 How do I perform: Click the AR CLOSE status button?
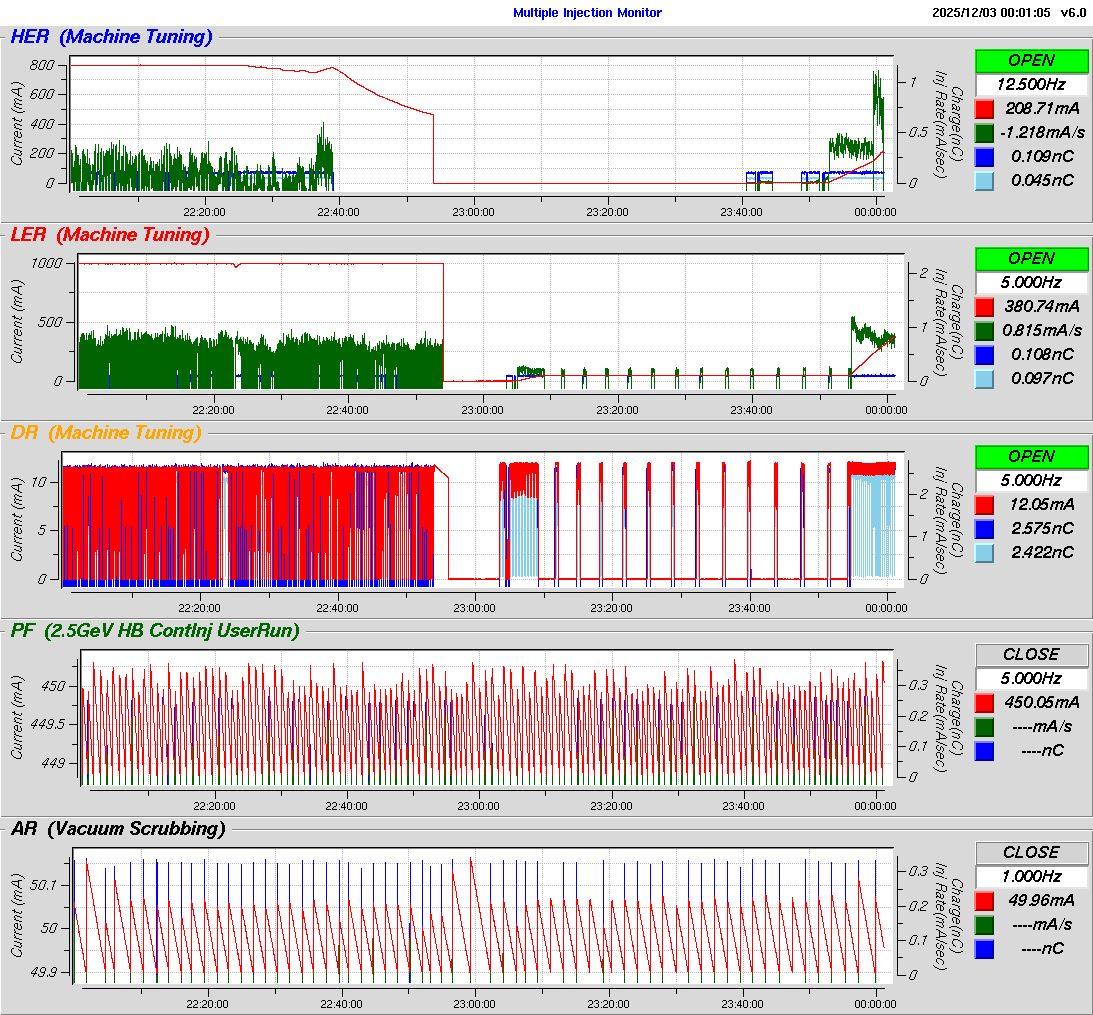pos(1031,852)
